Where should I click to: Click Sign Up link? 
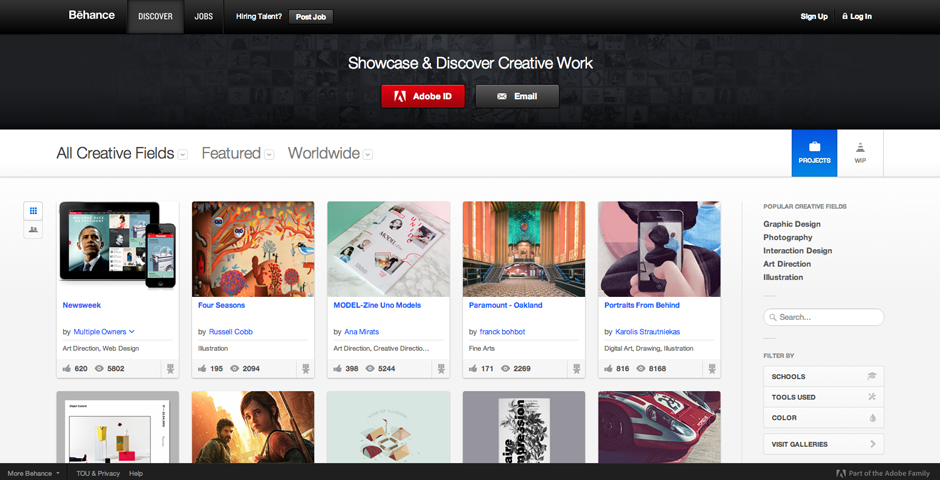point(814,17)
